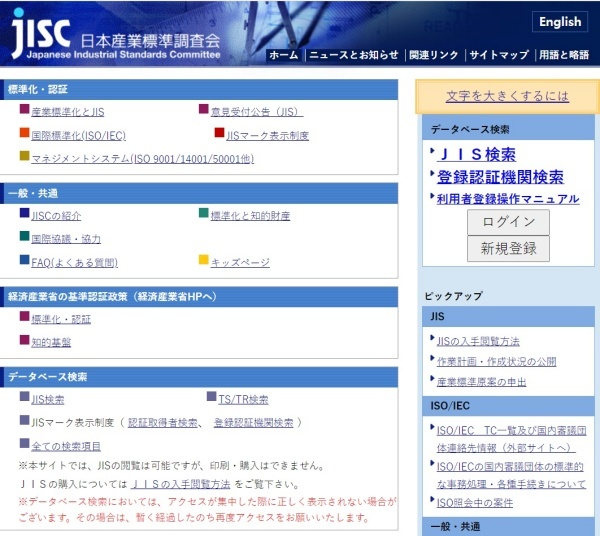
Task: Open 利用者登録操作マニュアル link
Action: pyautogui.click(x=508, y=199)
